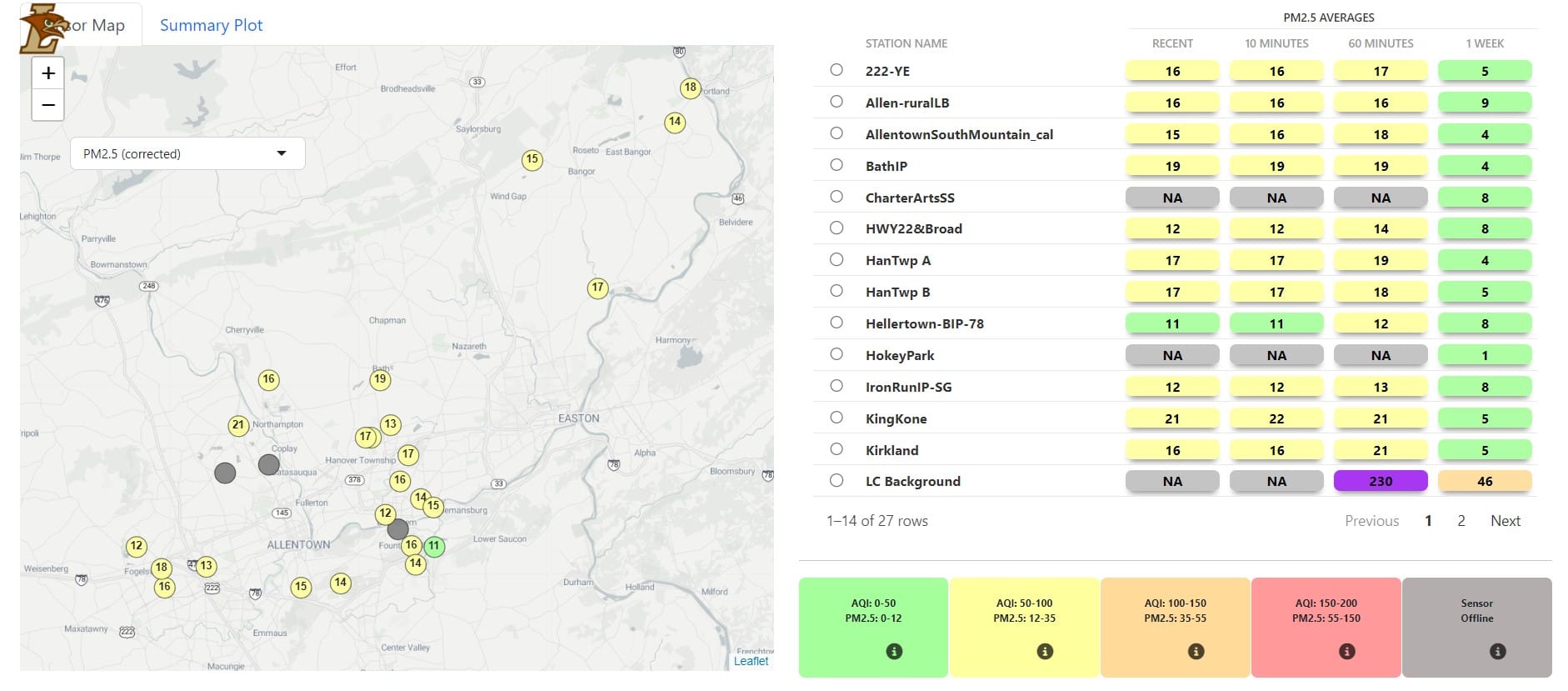Open info icon for AQI 0-50 legend
The image size is (1568, 691).
pyautogui.click(x=894, y=651)
